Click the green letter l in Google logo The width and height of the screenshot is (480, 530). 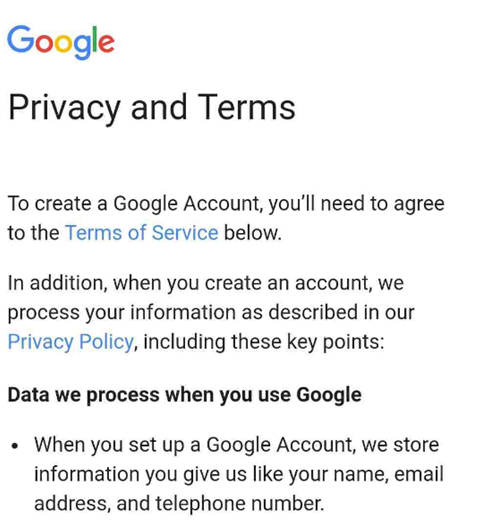(95, 39)
